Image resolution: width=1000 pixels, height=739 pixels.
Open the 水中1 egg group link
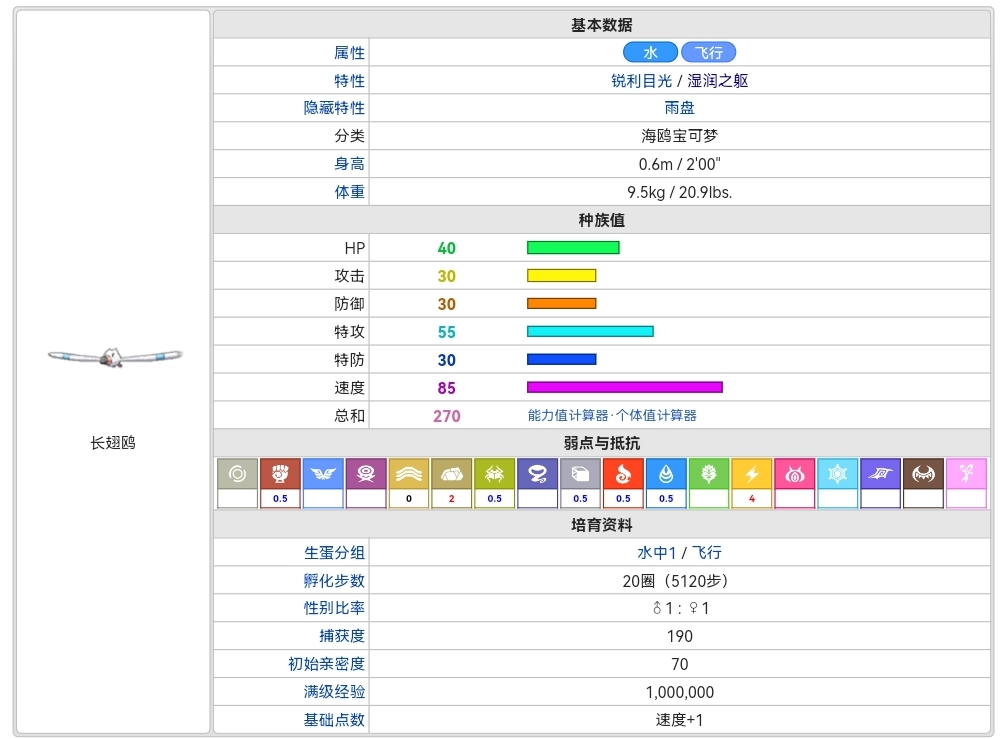[656, 553]
